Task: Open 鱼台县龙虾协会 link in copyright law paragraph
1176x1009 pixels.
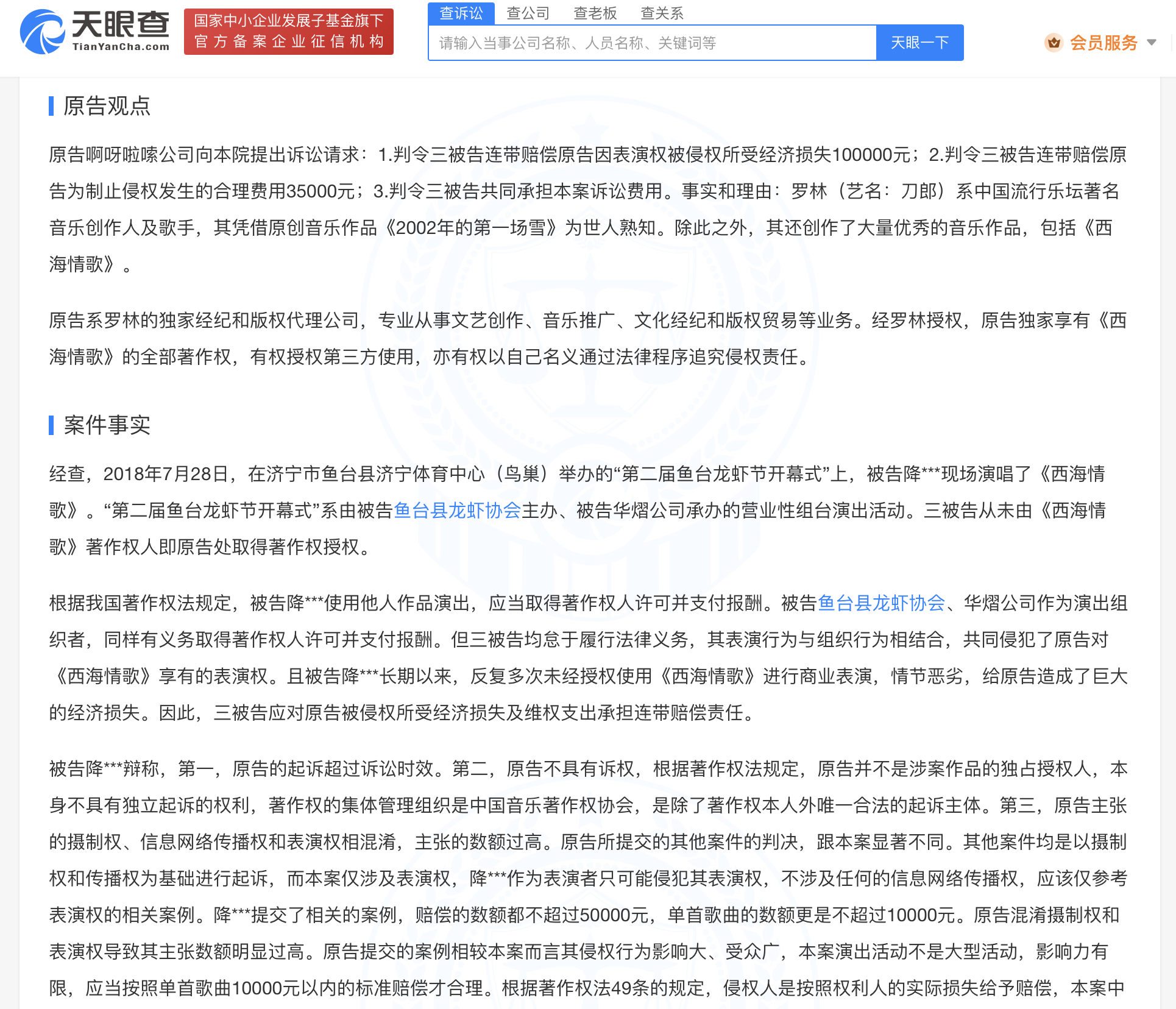Action: 881,603
